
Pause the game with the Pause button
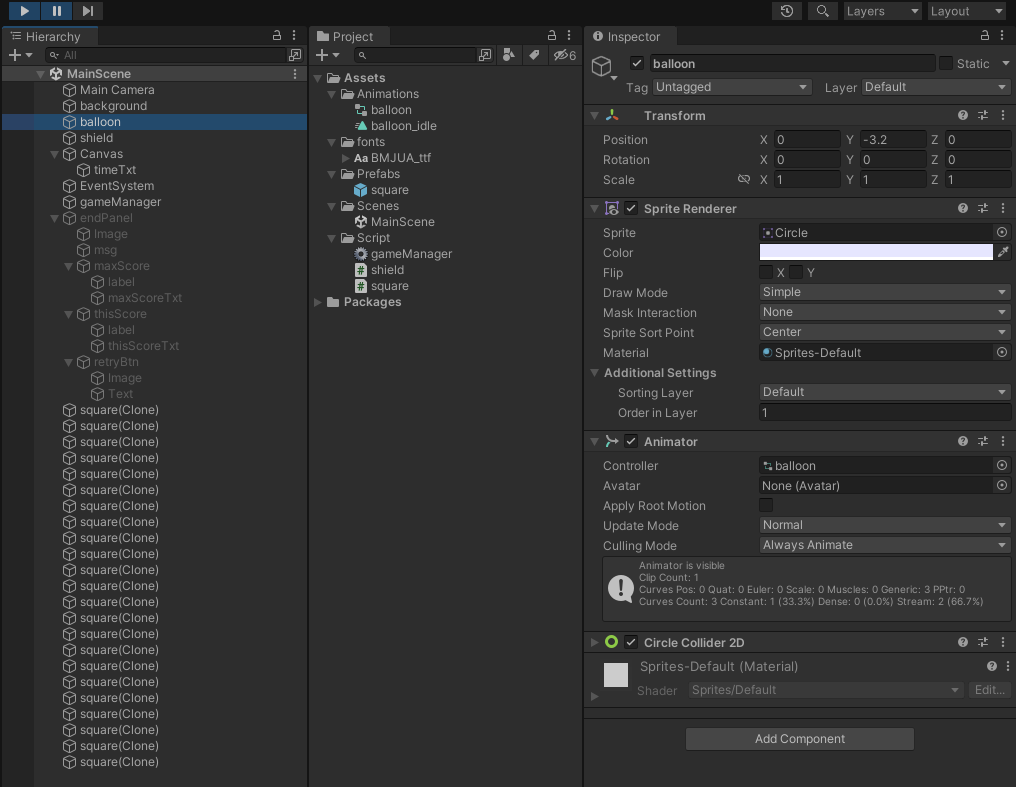[56, 10]
